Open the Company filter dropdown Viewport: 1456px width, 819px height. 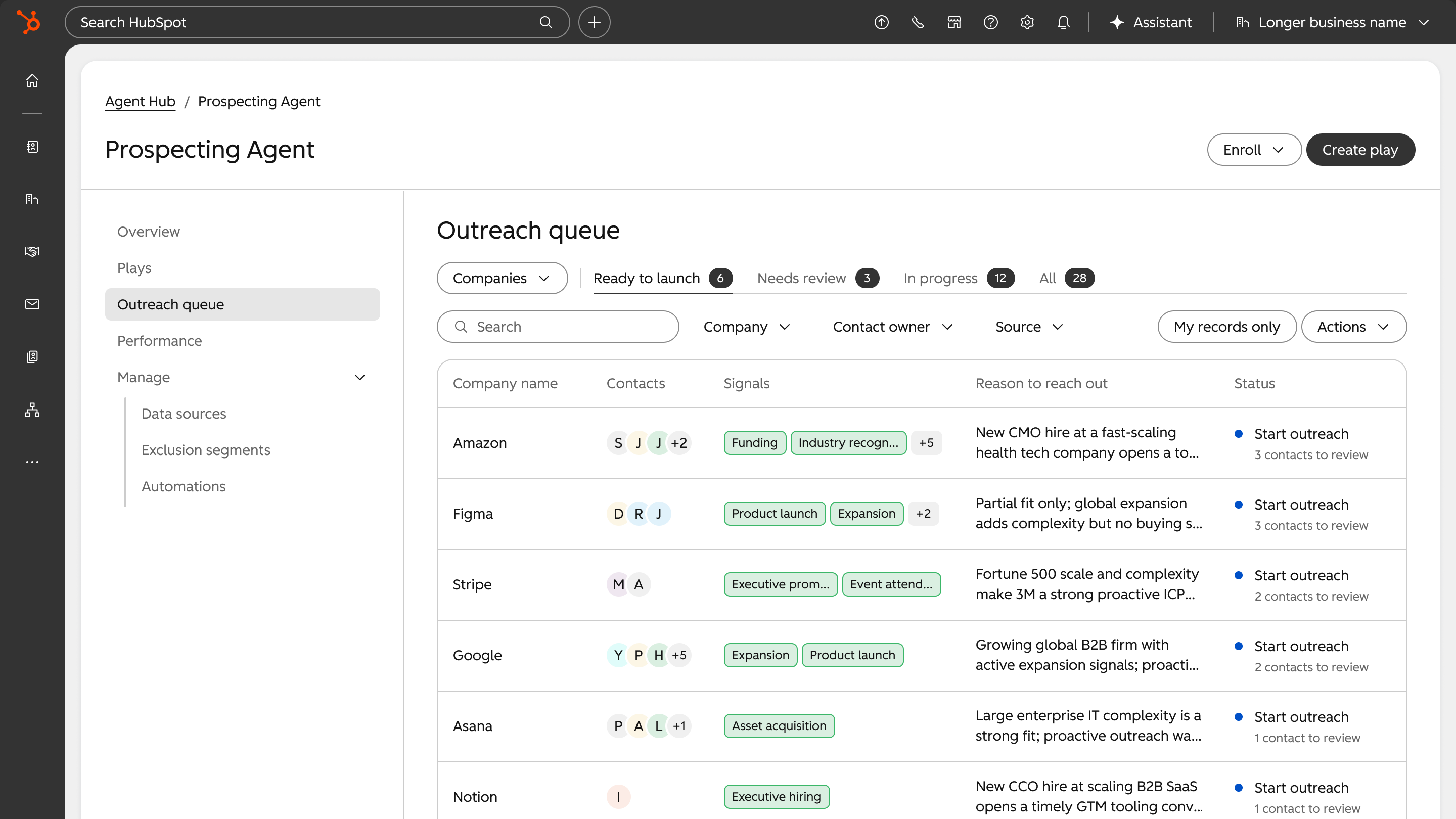(x=747, y=327)
